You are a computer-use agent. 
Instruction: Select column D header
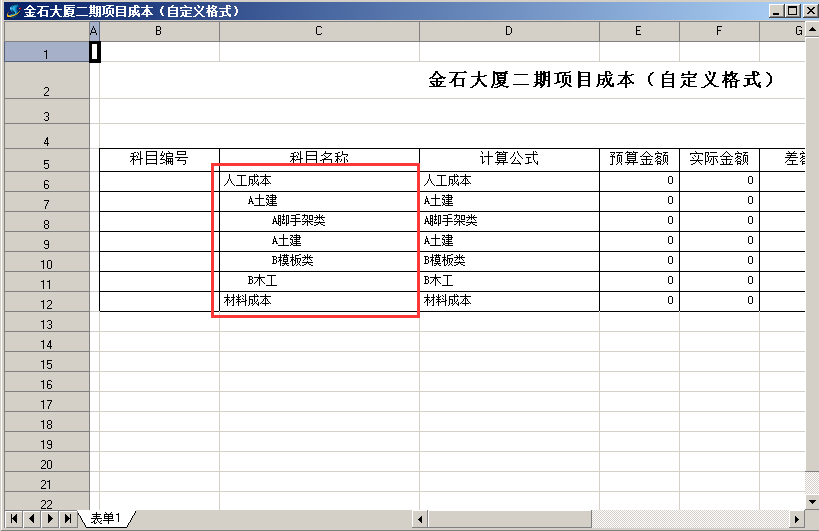[509, 32]
